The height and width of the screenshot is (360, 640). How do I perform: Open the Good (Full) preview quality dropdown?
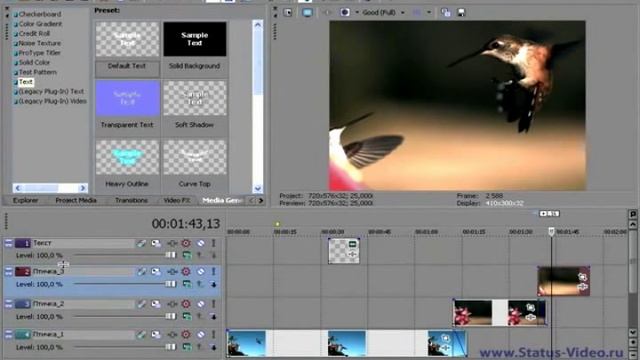point(383,13)
